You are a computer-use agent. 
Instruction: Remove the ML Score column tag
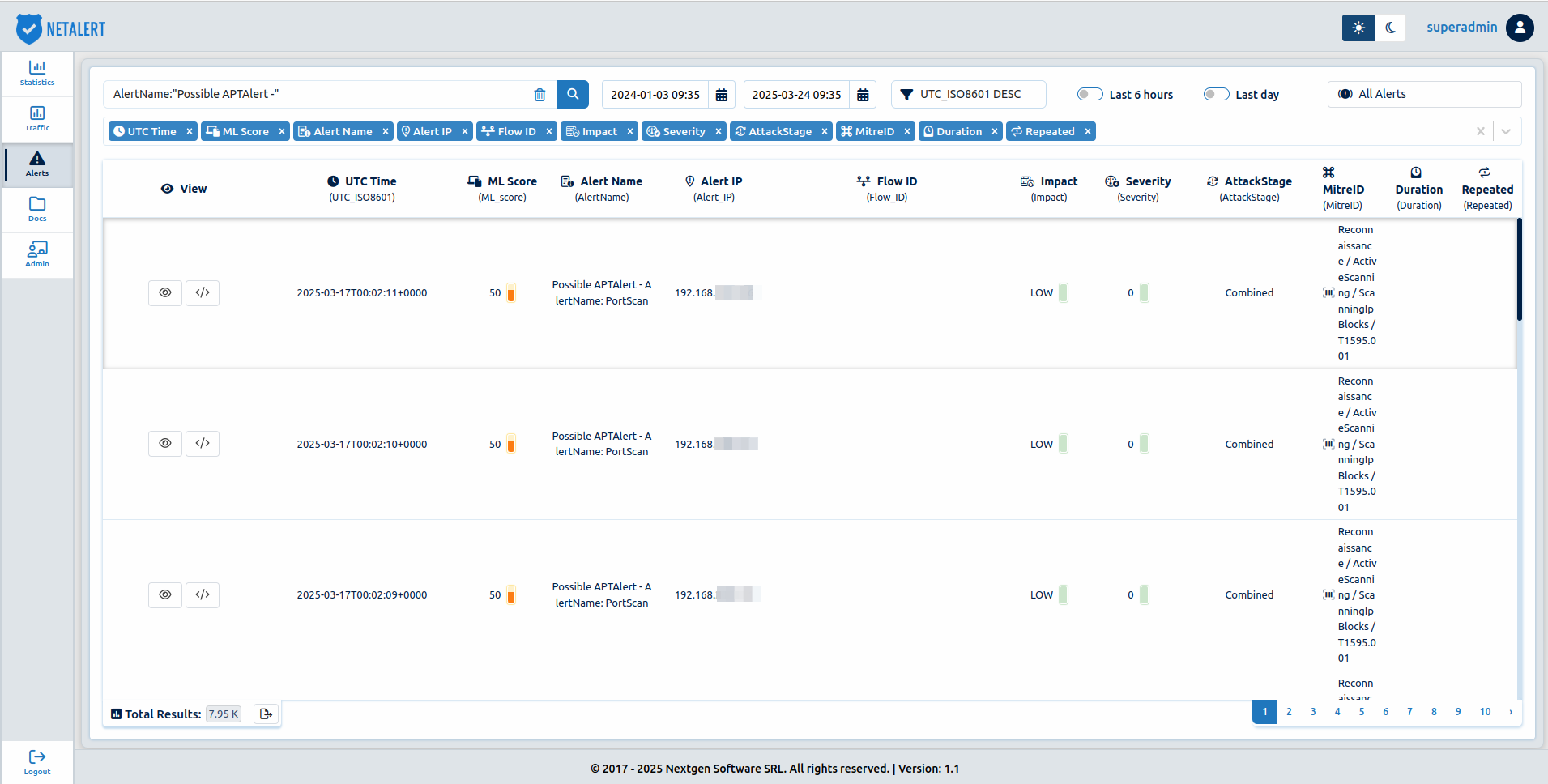pyautogui.click(x=282, y=131)
